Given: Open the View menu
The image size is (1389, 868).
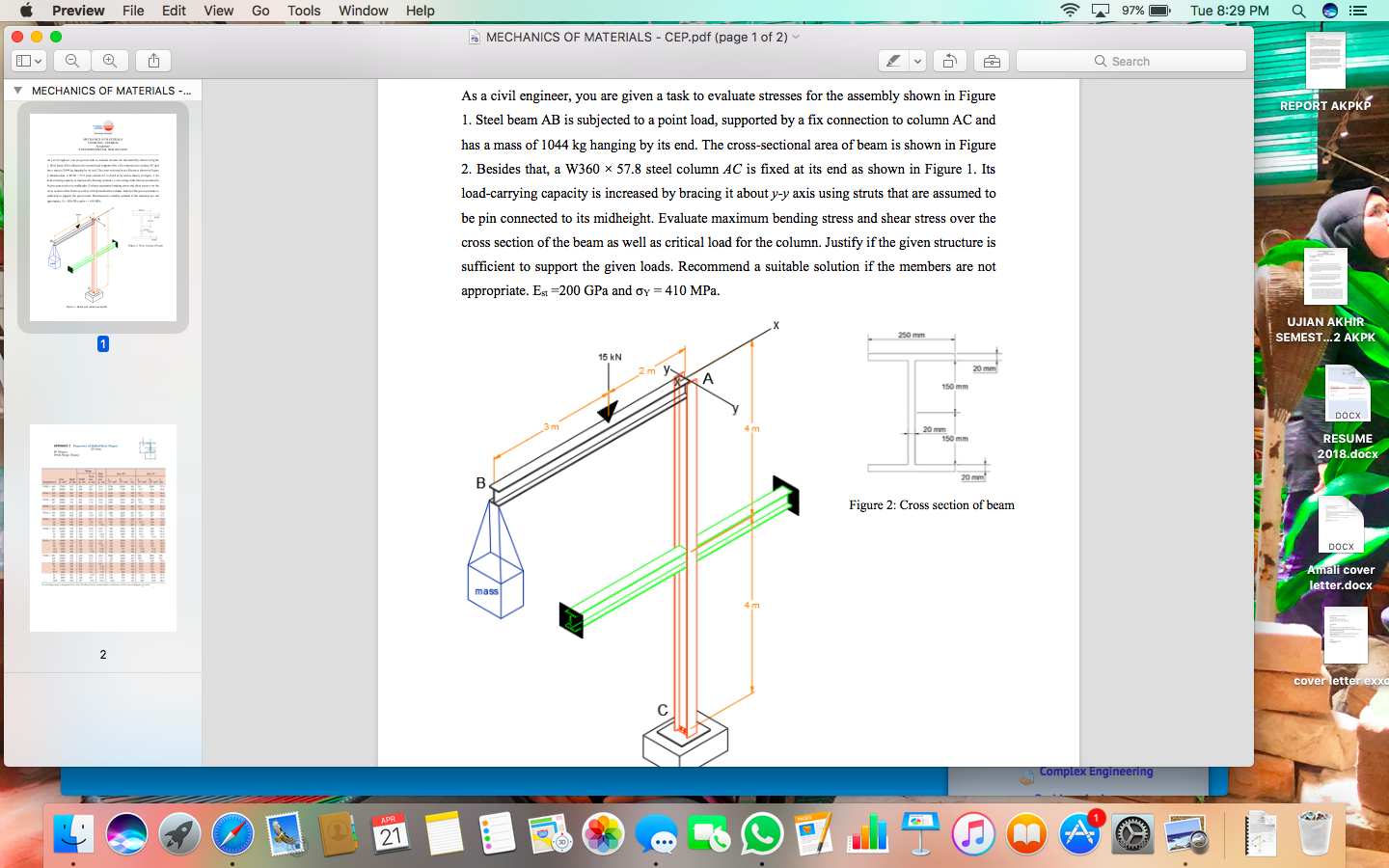Looking at the screenshot, I should pos(218,11).
